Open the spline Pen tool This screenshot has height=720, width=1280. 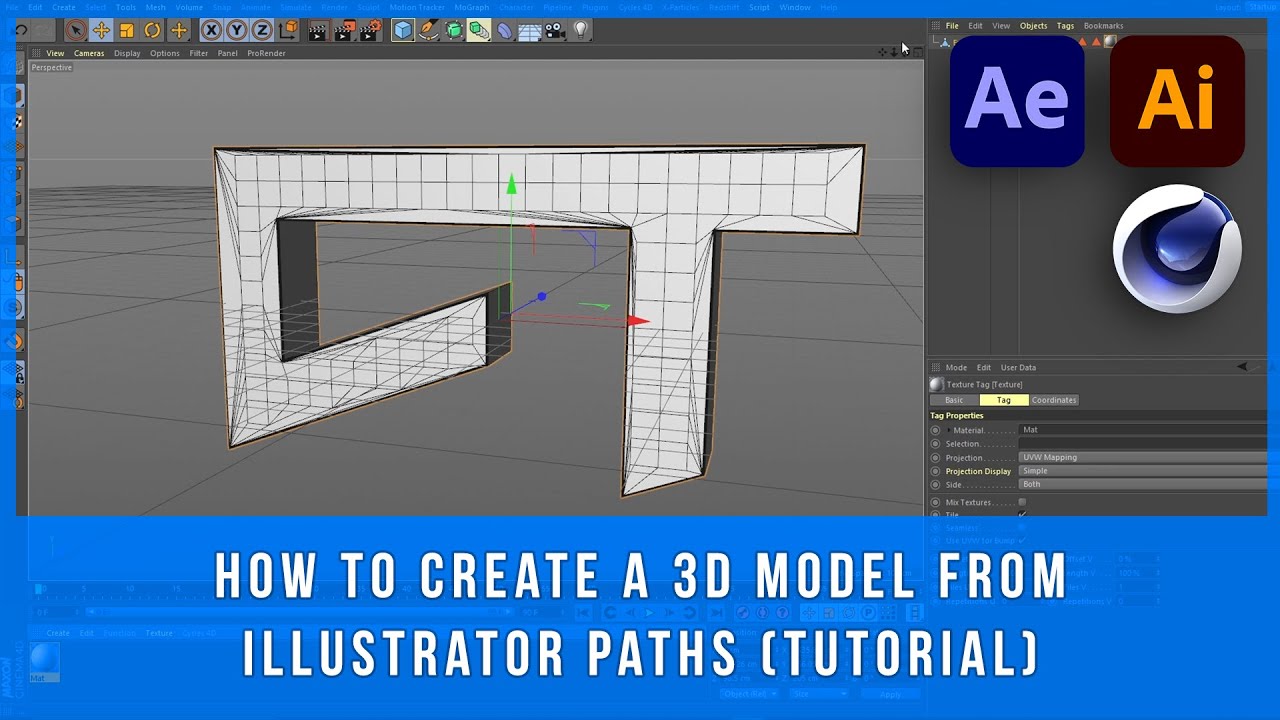[429, 30]
